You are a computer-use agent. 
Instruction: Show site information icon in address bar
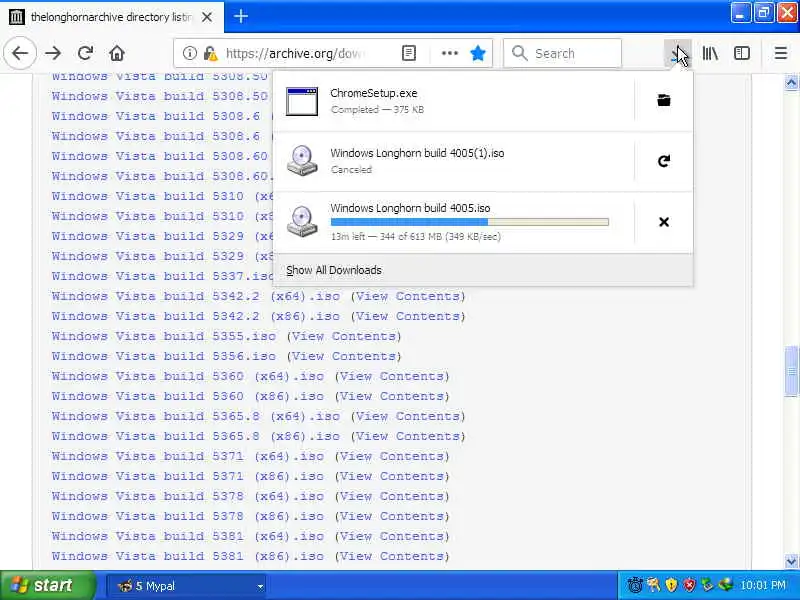click(189, 53)
